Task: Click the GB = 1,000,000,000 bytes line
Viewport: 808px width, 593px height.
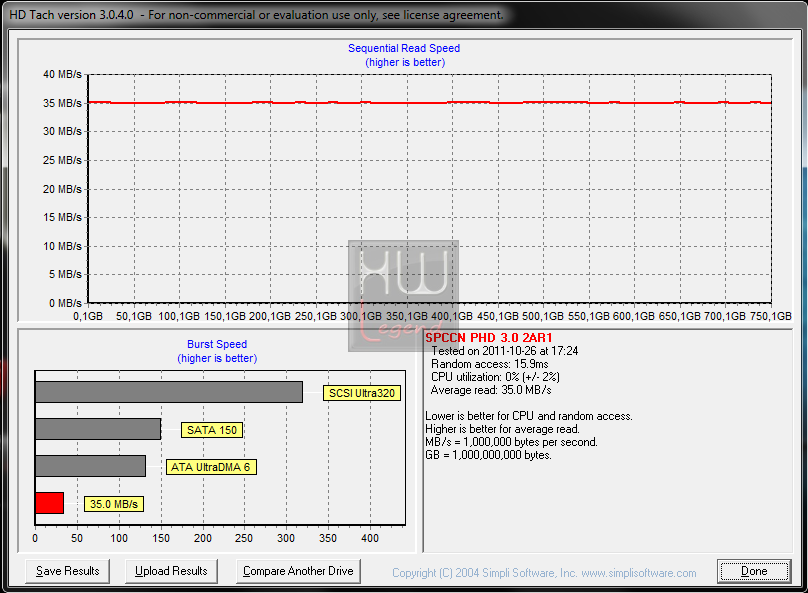Action: (x=488, y=455)
